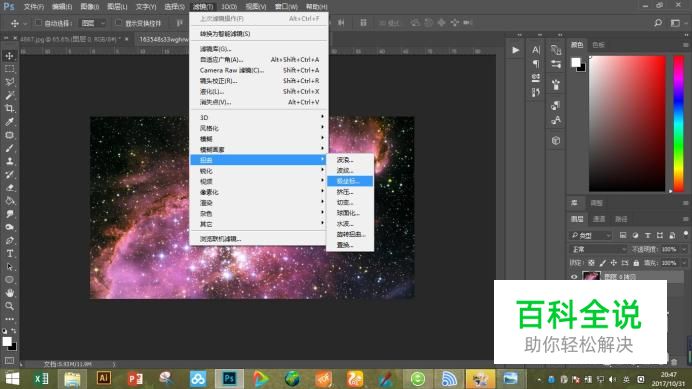
Task: Select the Path Selection arrow tool
Action: click(9, 267)
